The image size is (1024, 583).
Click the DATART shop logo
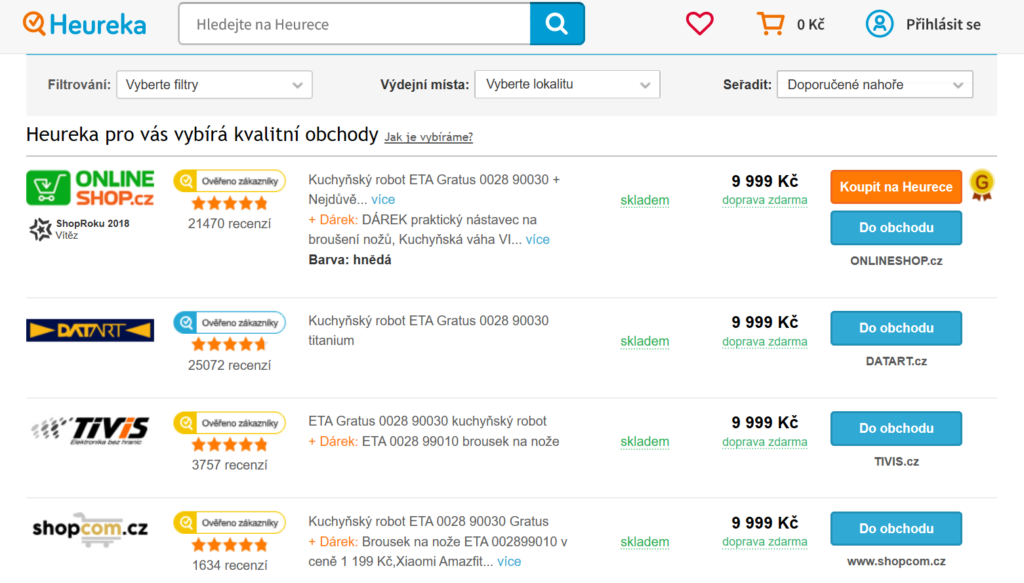coord(90,330)
